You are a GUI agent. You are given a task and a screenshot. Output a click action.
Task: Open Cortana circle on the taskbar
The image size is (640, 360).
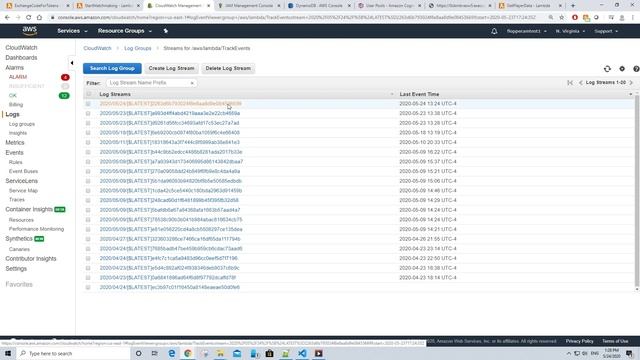(138, 353)
